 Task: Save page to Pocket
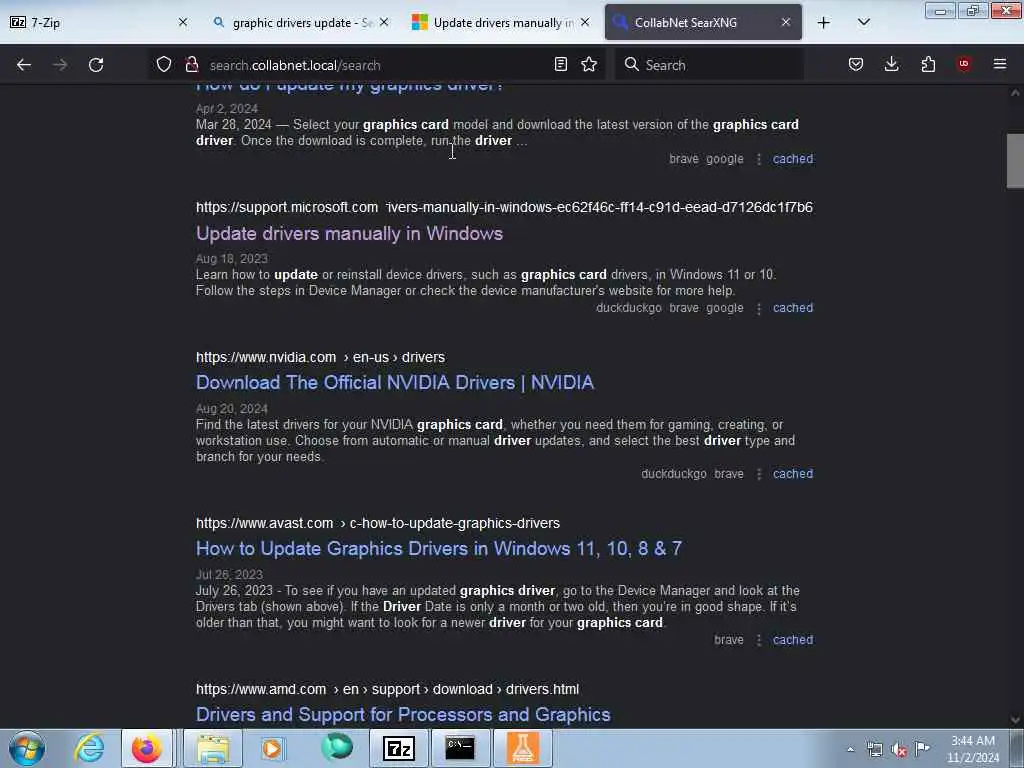coord(856,65)
